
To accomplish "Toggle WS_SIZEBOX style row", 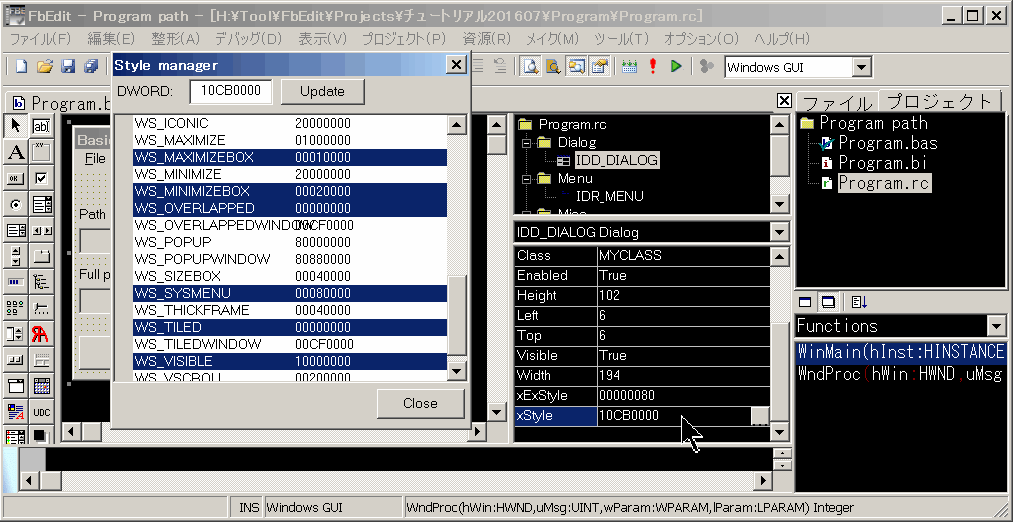I will (289, 277).
